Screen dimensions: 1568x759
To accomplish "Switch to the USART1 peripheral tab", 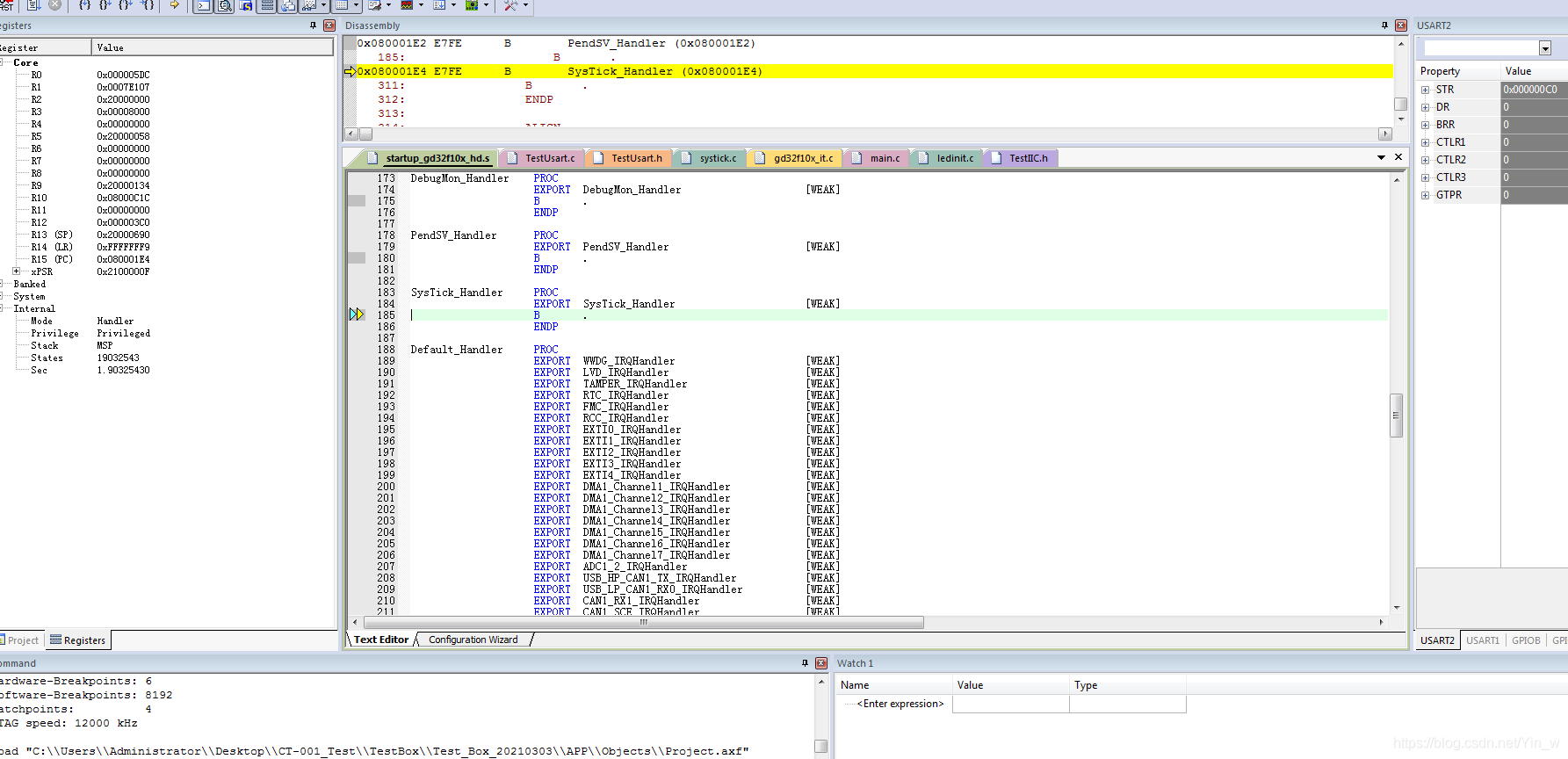I will pos(1483,640).
